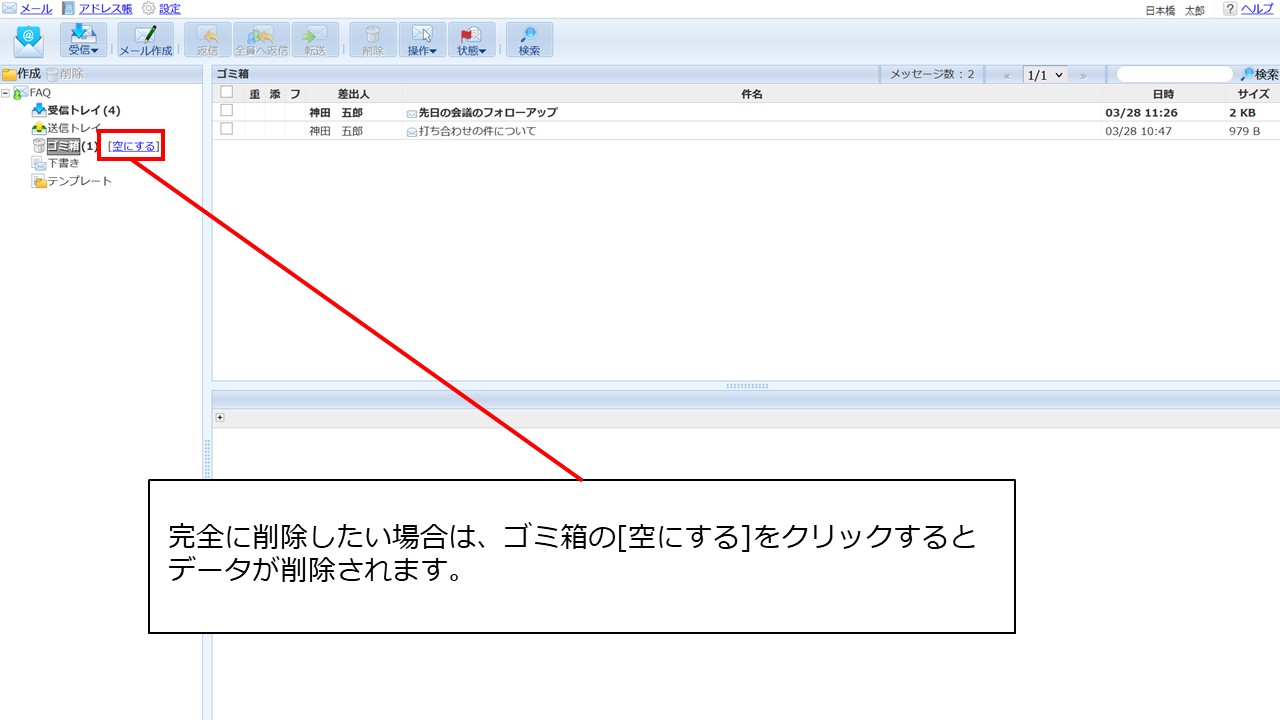Select the メール作成 (compose mail) icon

(145, 40)
